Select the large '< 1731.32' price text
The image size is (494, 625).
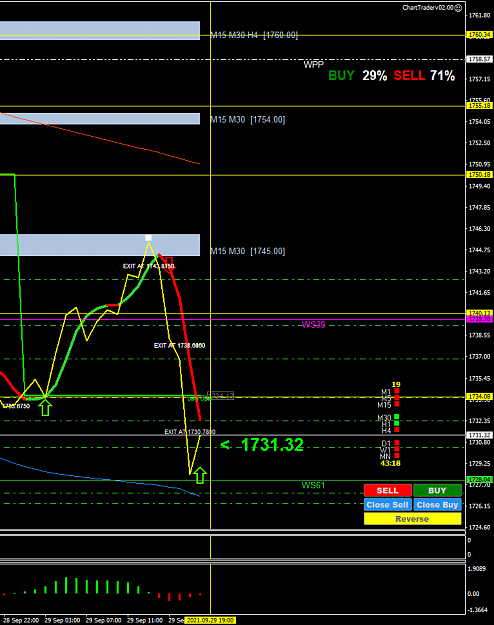tap(262, 445)
